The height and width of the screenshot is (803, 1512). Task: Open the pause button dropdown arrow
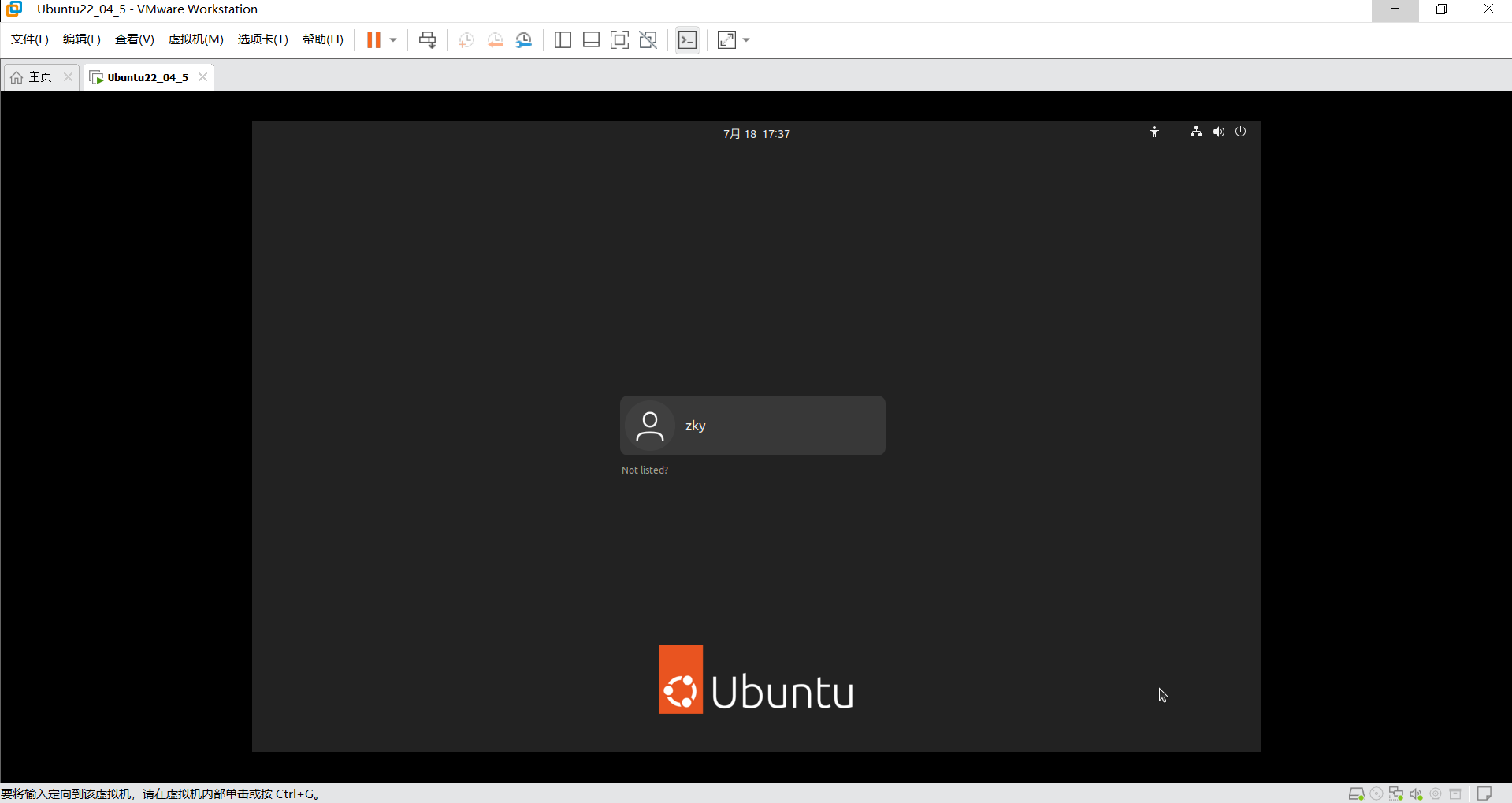tap(392, 39)
